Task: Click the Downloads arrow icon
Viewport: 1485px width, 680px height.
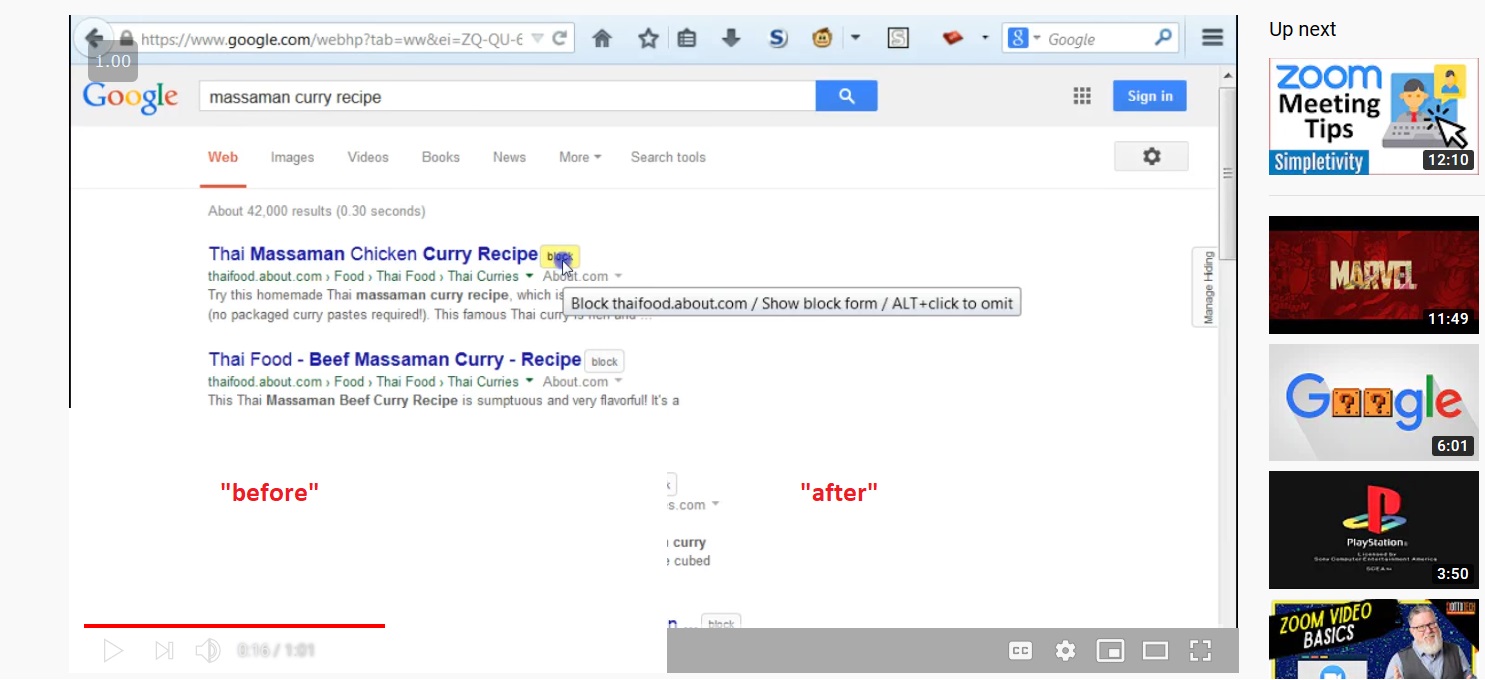Action: 730,37
